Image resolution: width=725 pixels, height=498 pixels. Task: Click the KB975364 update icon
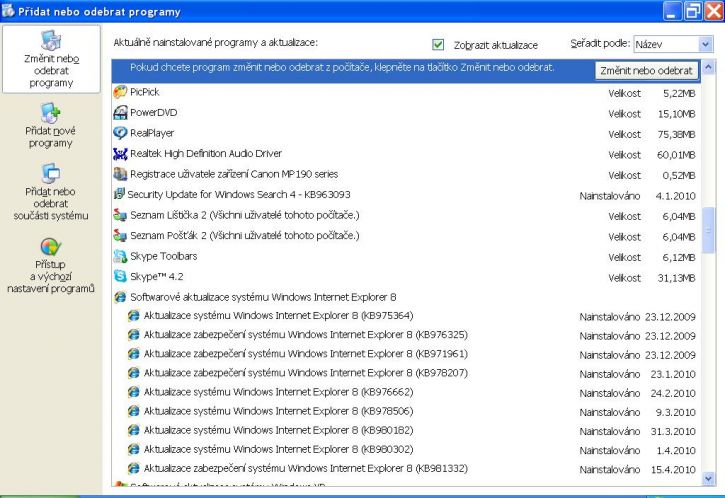[134, 316]
